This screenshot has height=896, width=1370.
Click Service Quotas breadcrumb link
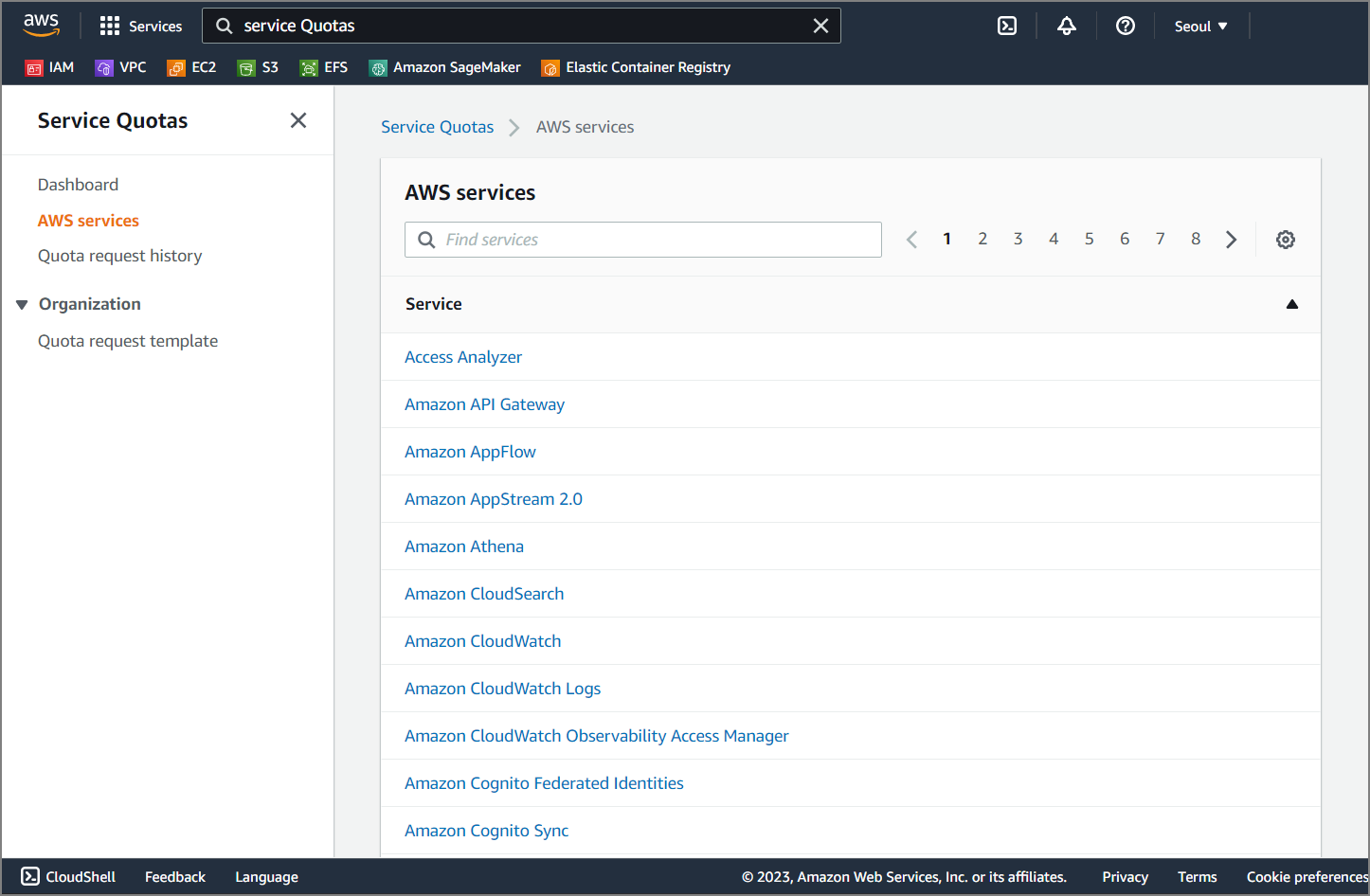coord(437,127)
